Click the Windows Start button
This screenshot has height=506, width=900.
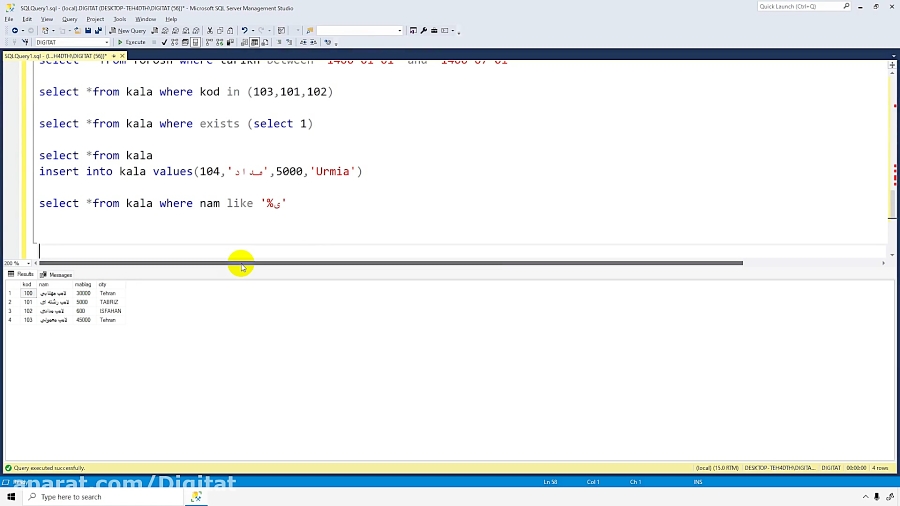pyautogui.click(x=11, y=497)
